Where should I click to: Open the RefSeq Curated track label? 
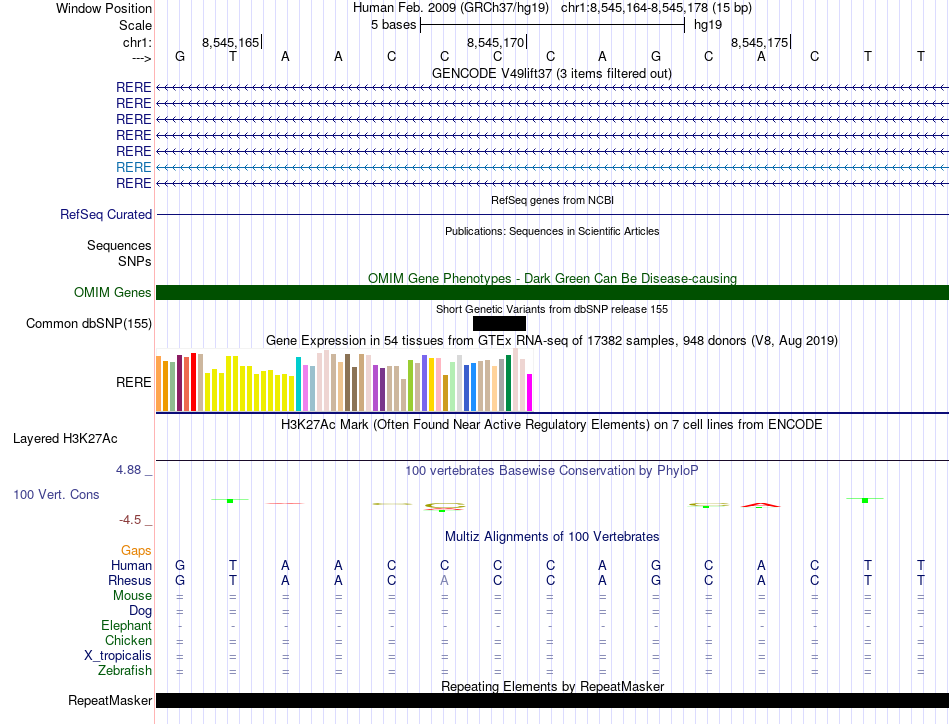(x=106, y=214)
